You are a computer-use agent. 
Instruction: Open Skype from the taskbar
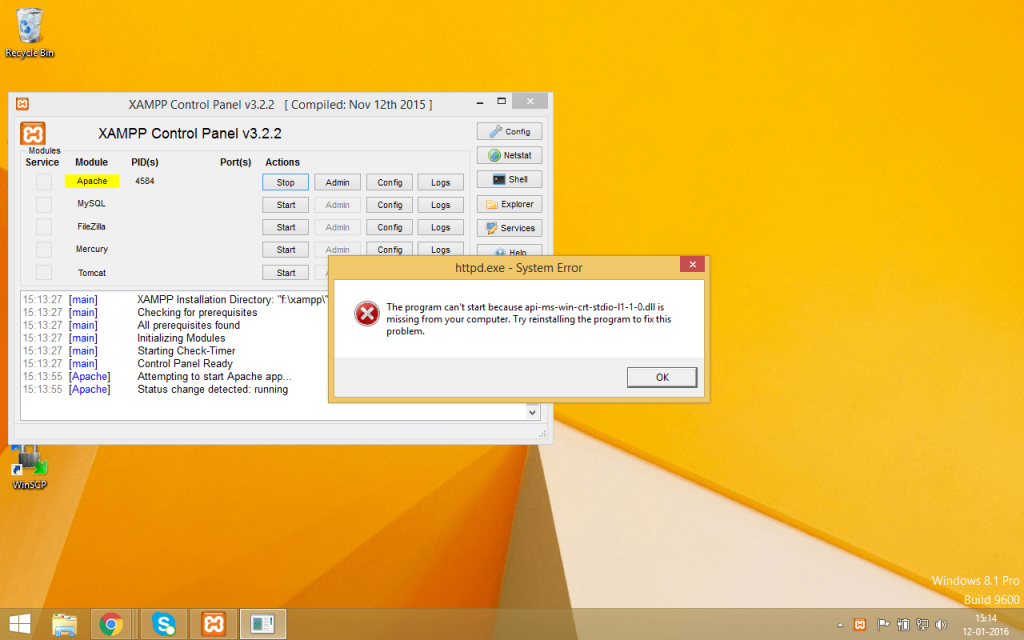coord(163,623)
